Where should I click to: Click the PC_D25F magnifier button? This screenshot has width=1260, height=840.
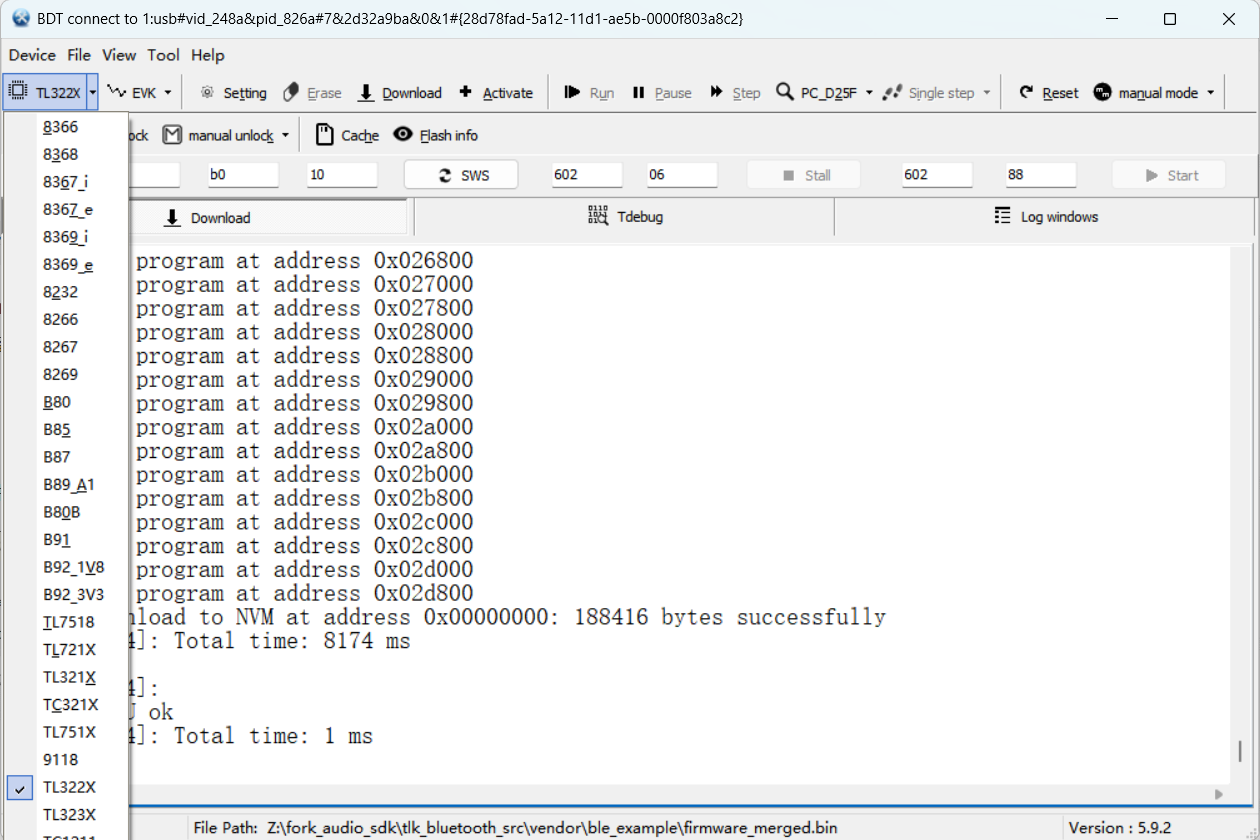coord(816,92)
